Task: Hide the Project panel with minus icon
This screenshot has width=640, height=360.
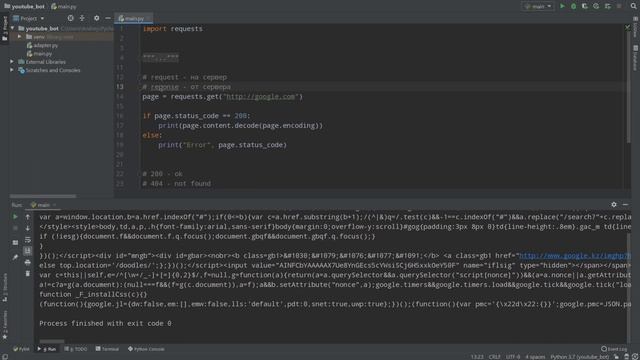Action: pos(108,18)
